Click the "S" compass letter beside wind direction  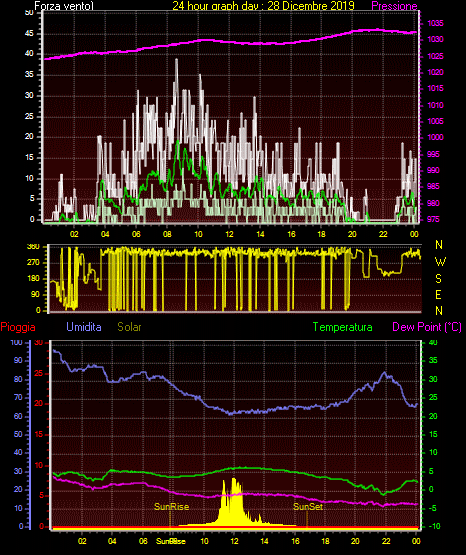pos(438,279)
